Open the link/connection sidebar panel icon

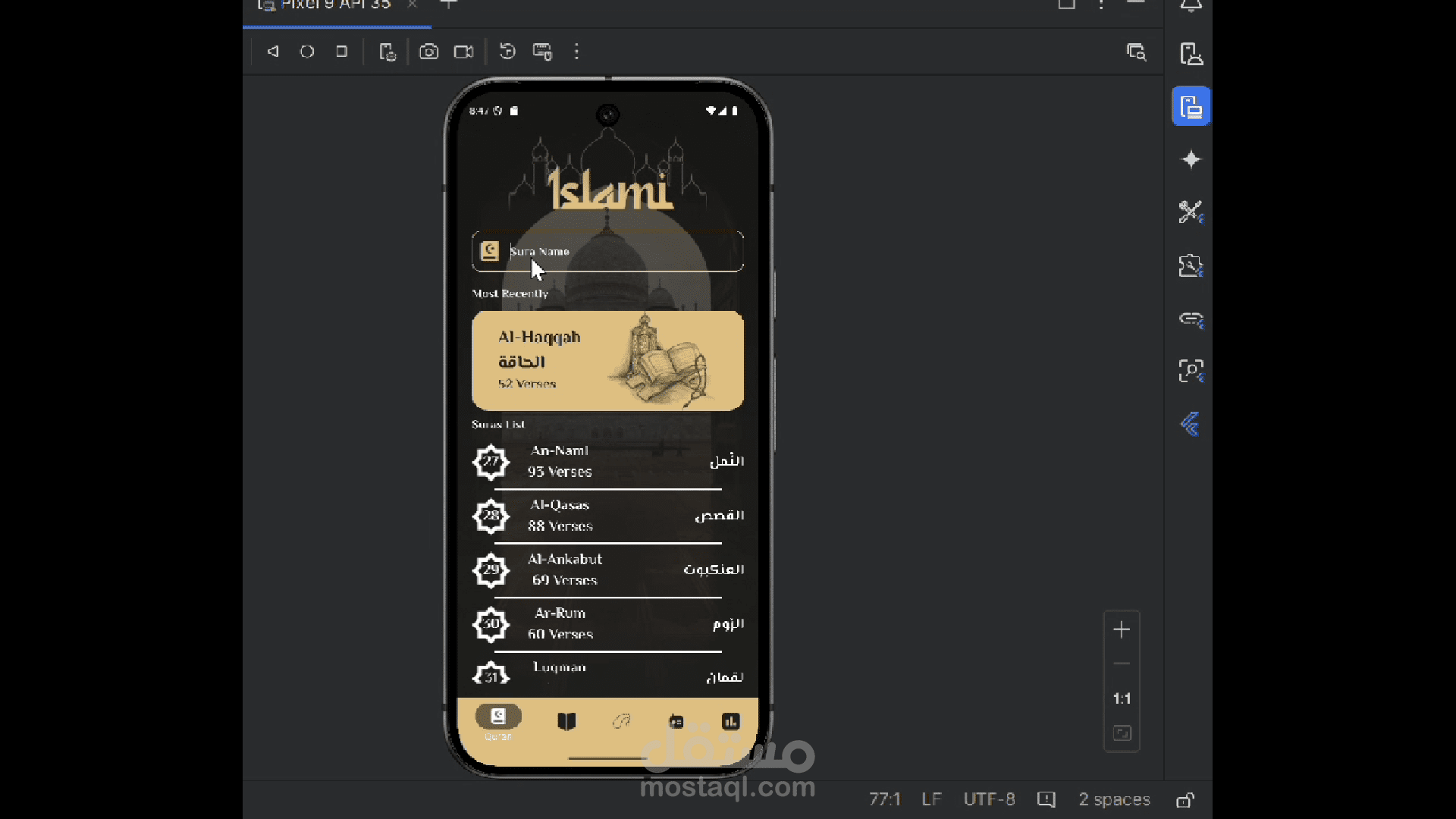pos(1191,318)
